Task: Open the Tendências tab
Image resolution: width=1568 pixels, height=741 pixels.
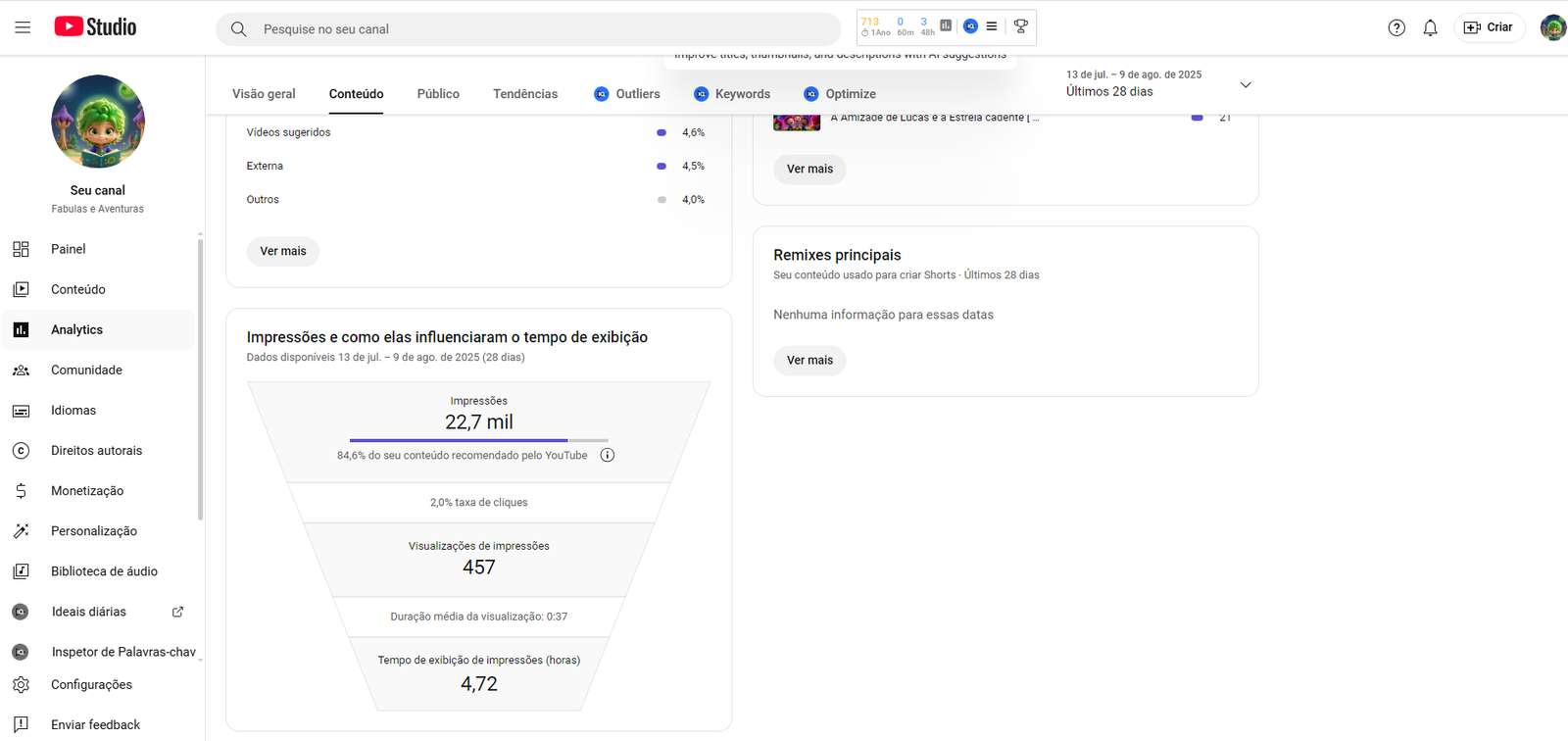Action: [x=525, y=94]
